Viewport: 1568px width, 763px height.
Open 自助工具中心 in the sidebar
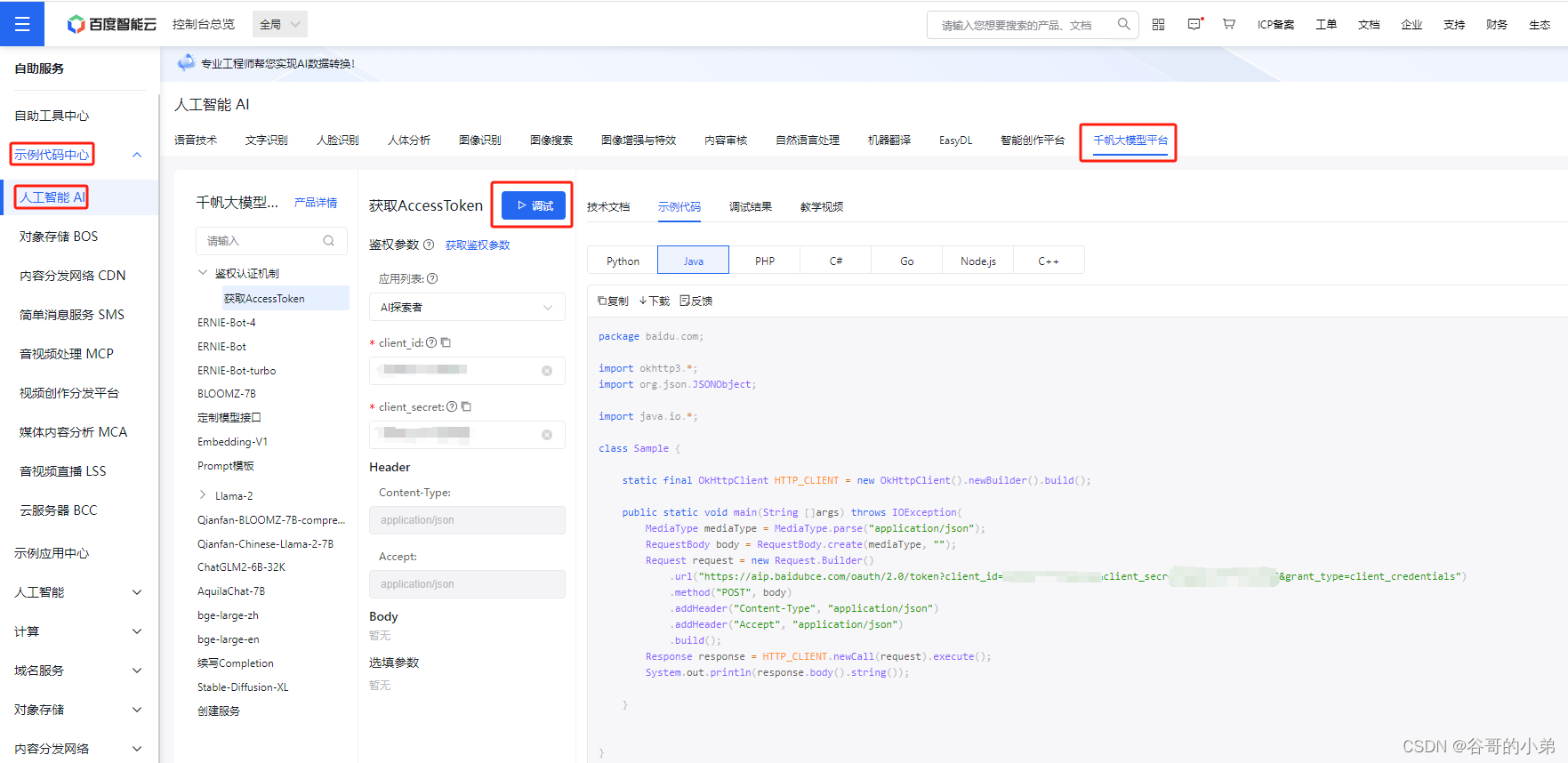(x=52, y=116)
